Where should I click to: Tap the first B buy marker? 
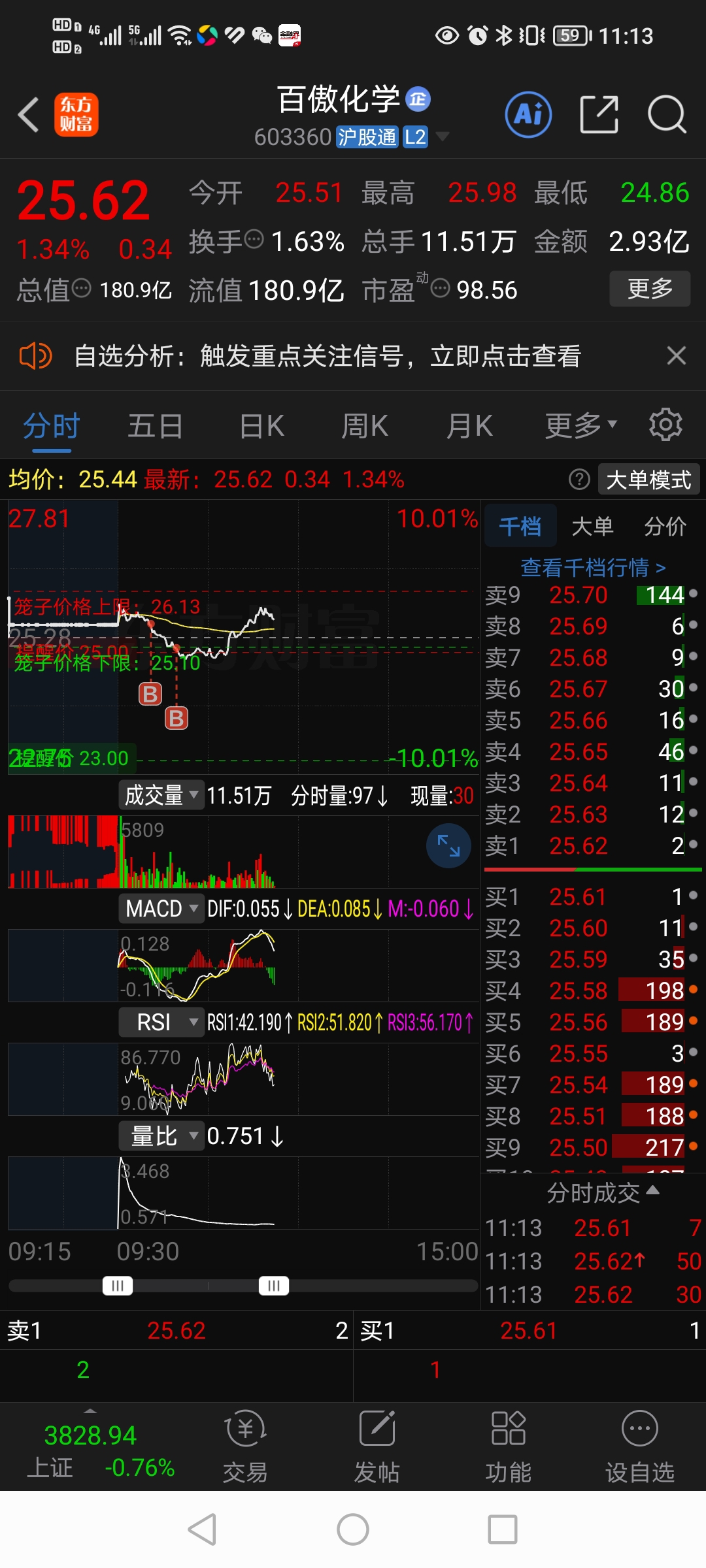coord(150,694)
